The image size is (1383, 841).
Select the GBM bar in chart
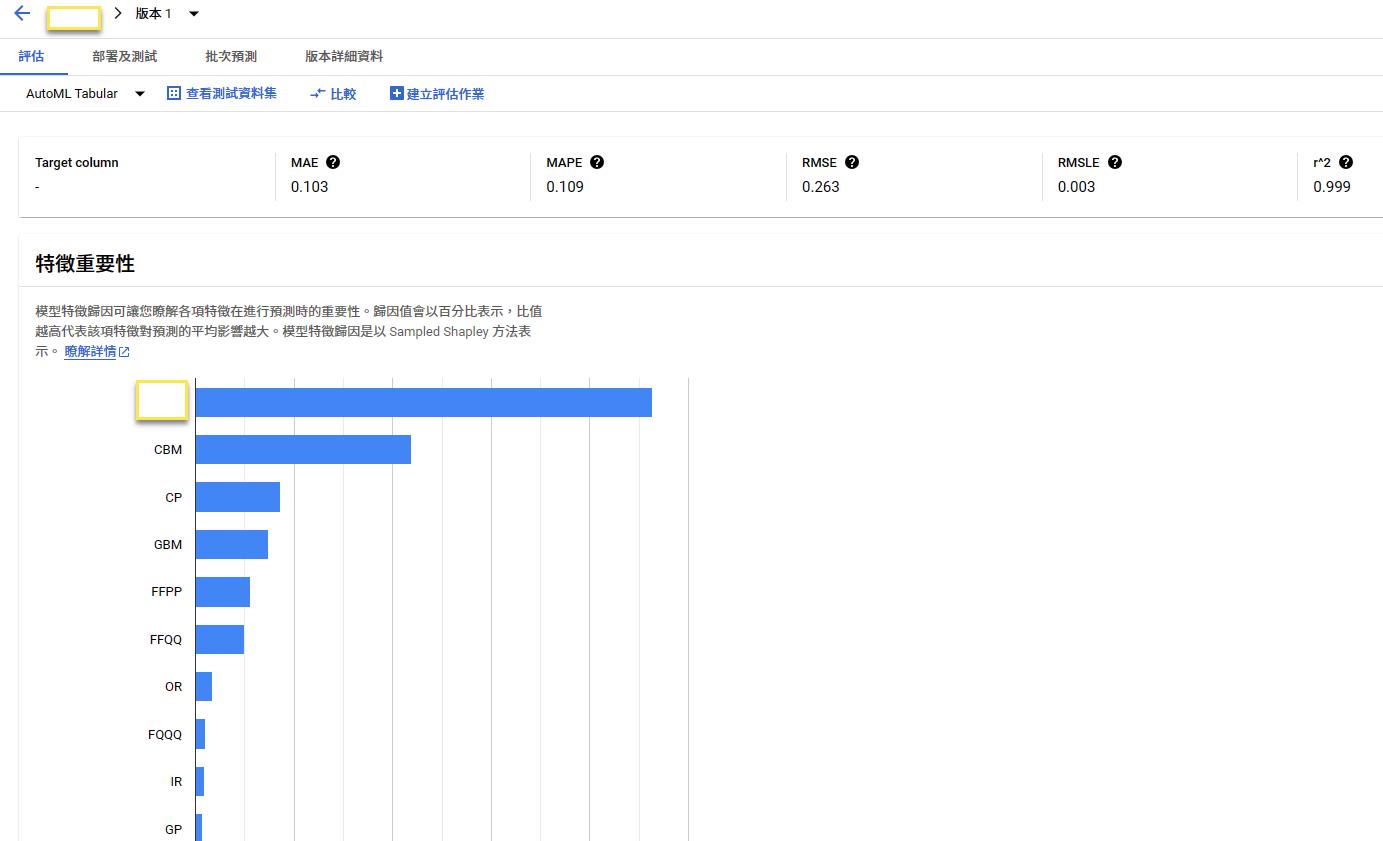coord(231,545)
